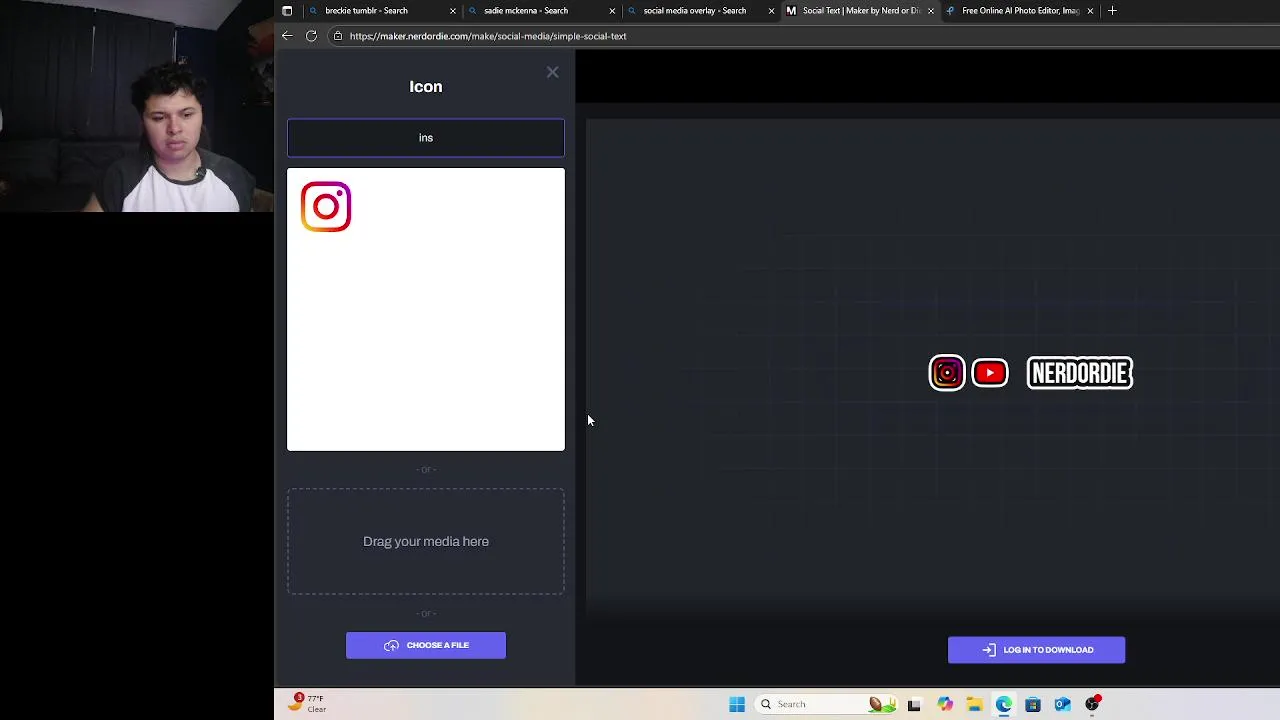The image size is (1280, 720).
Task: Go back in browser history
Action: coord(287,36)
